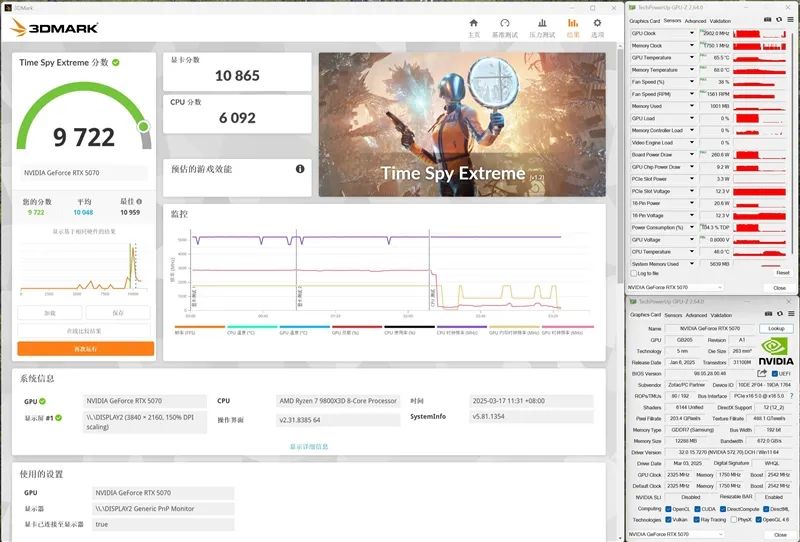The height and width of the screenshot is (542, 800).
Task: Click screenshot camera icon in GPU-Z Sensors window
Action: pyautogui.click(x=767, y=19)
